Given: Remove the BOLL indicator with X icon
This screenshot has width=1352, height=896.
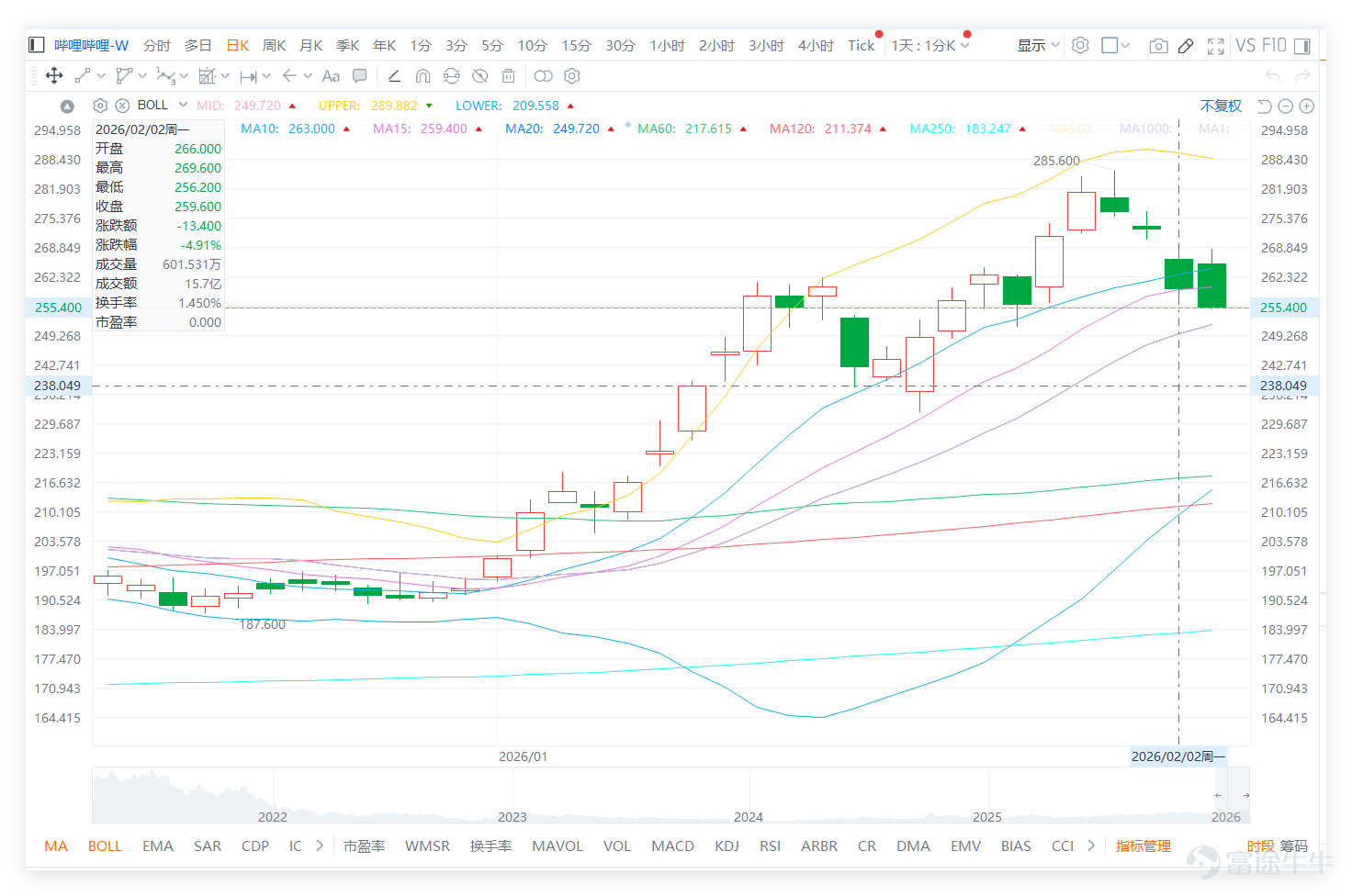Looking at the screenshot, I should (122, 106).
